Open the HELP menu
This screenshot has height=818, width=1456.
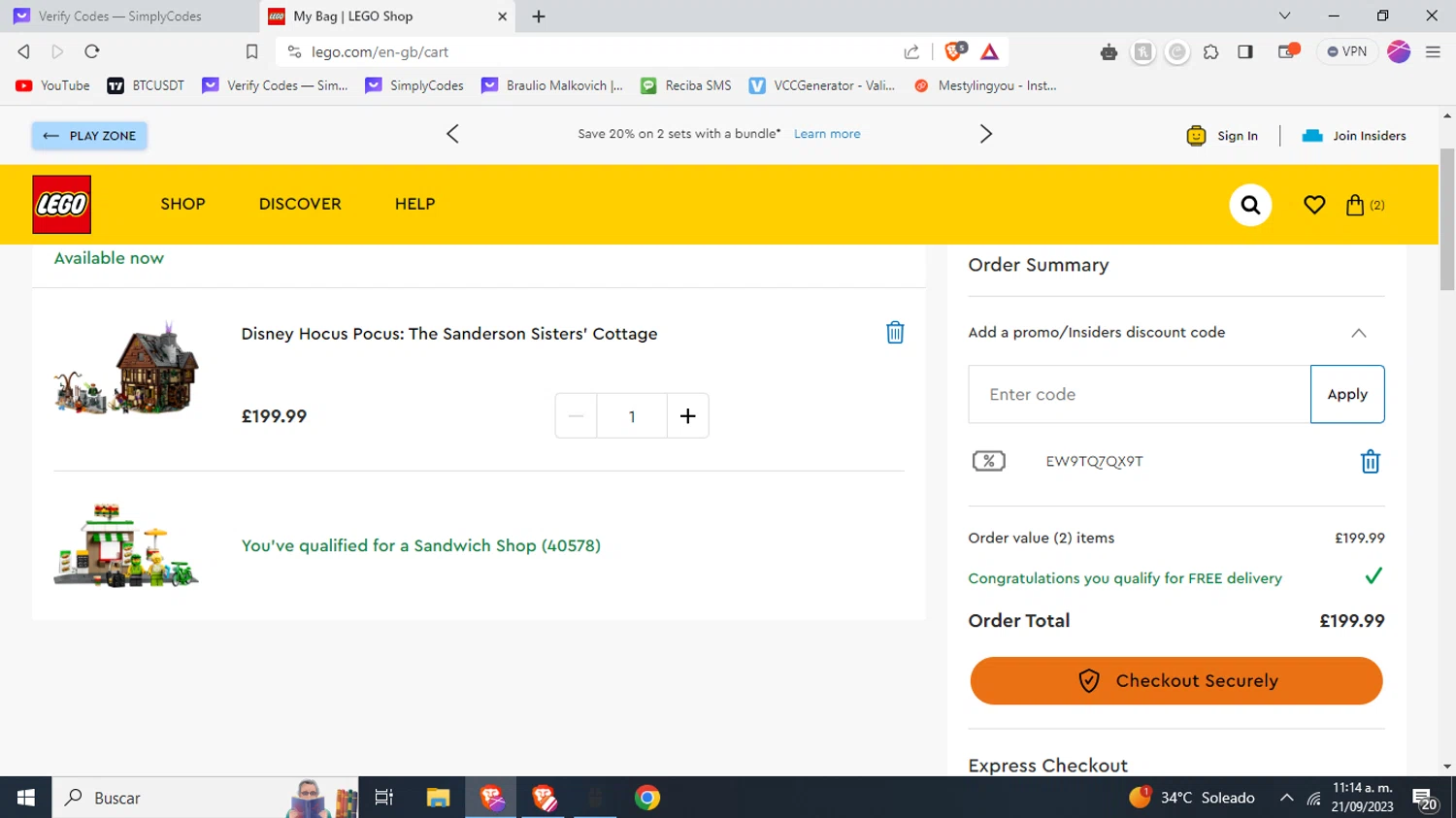(414, 204)
